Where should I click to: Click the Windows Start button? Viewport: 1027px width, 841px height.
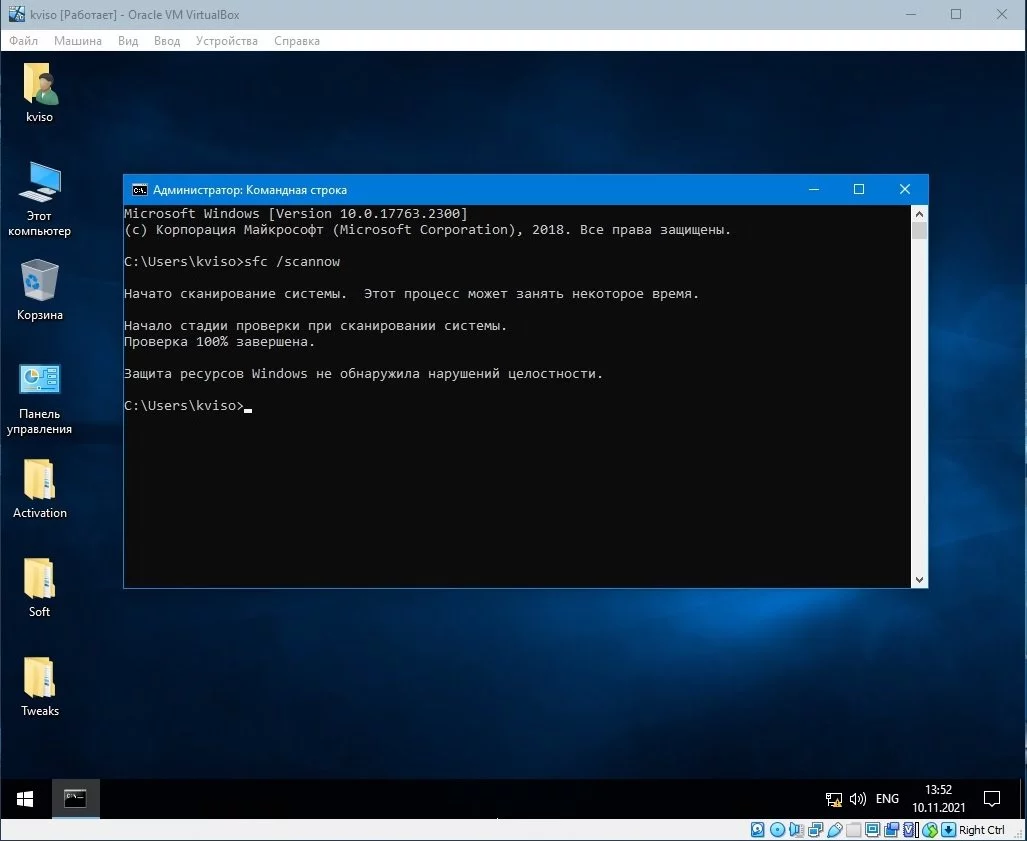click(25, 799)
